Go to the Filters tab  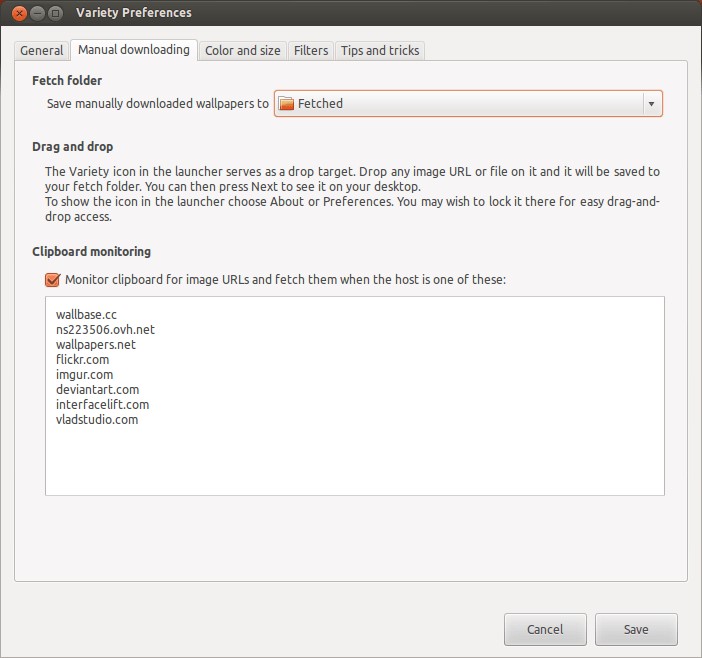[311, 50]
